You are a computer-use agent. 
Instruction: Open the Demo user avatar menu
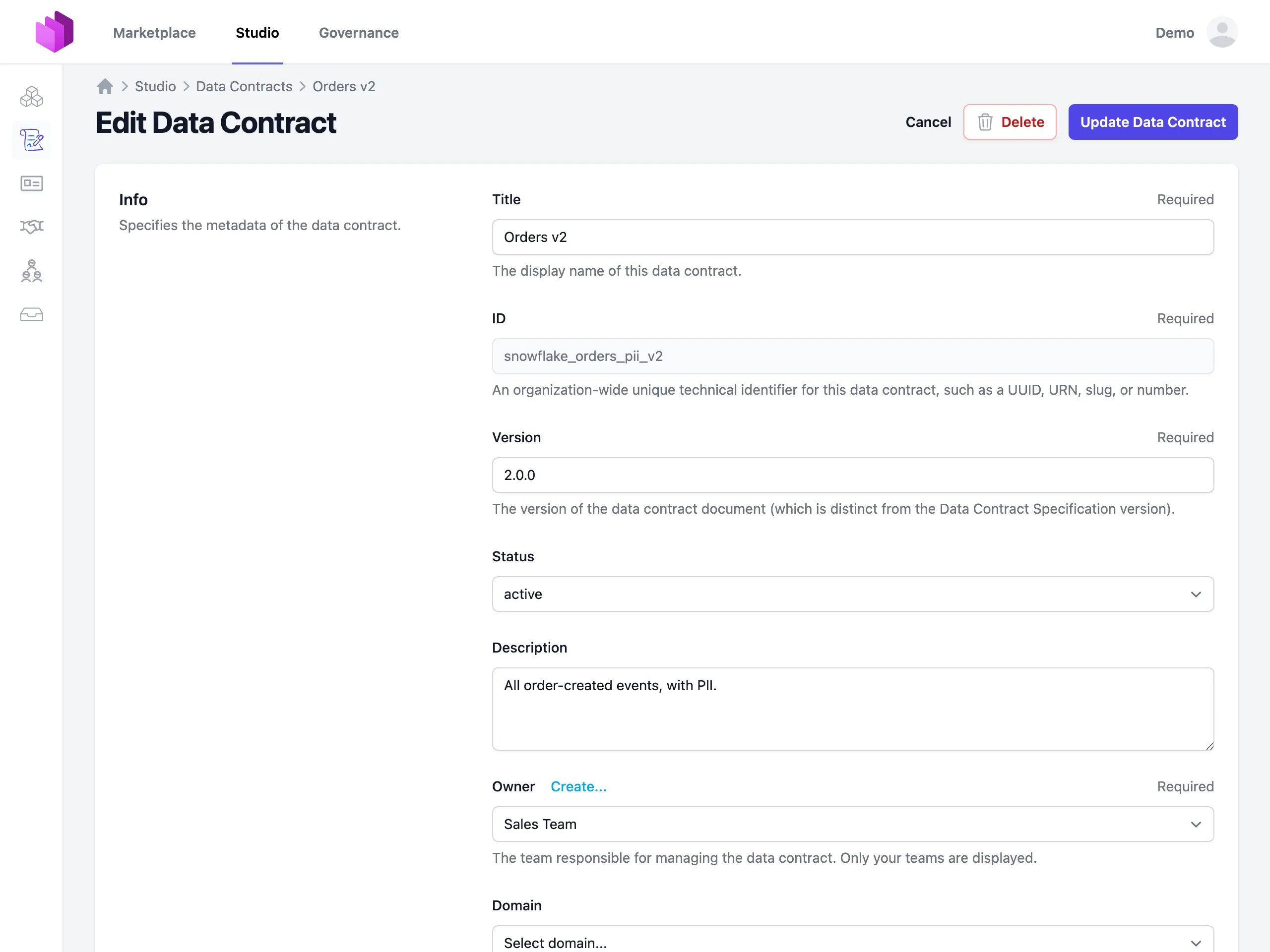pos(1221,32)
